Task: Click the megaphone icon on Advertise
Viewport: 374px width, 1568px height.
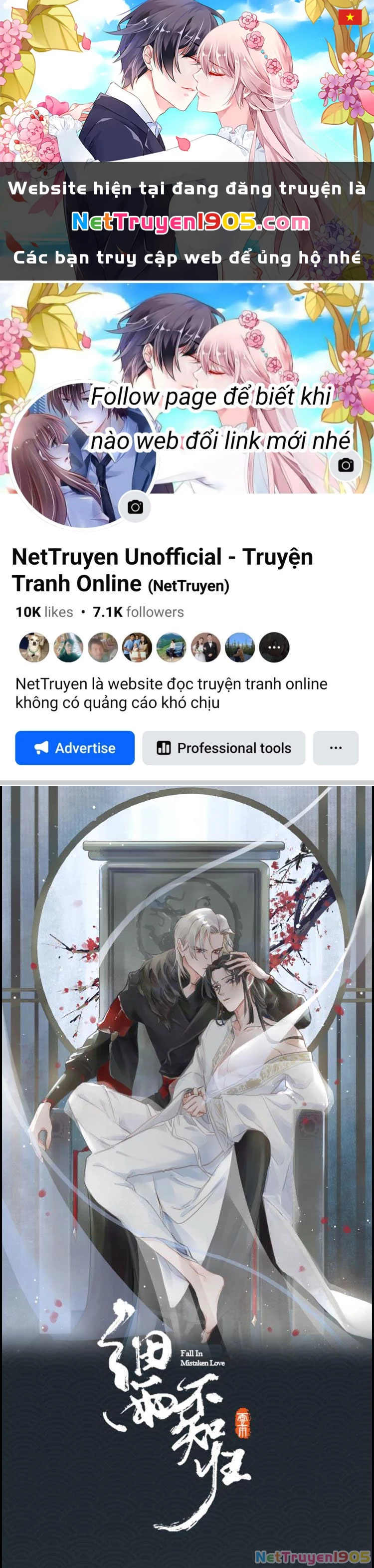Action: 41,747
